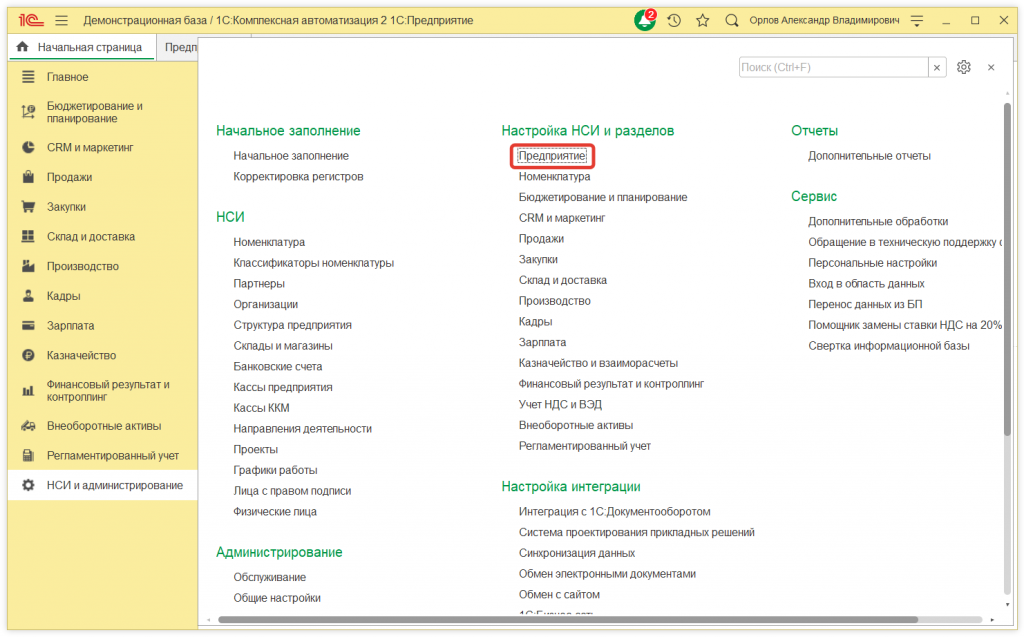1024x637 pixels.
Task: Open the favorites star icon
Action: click(x=703, y=19)
